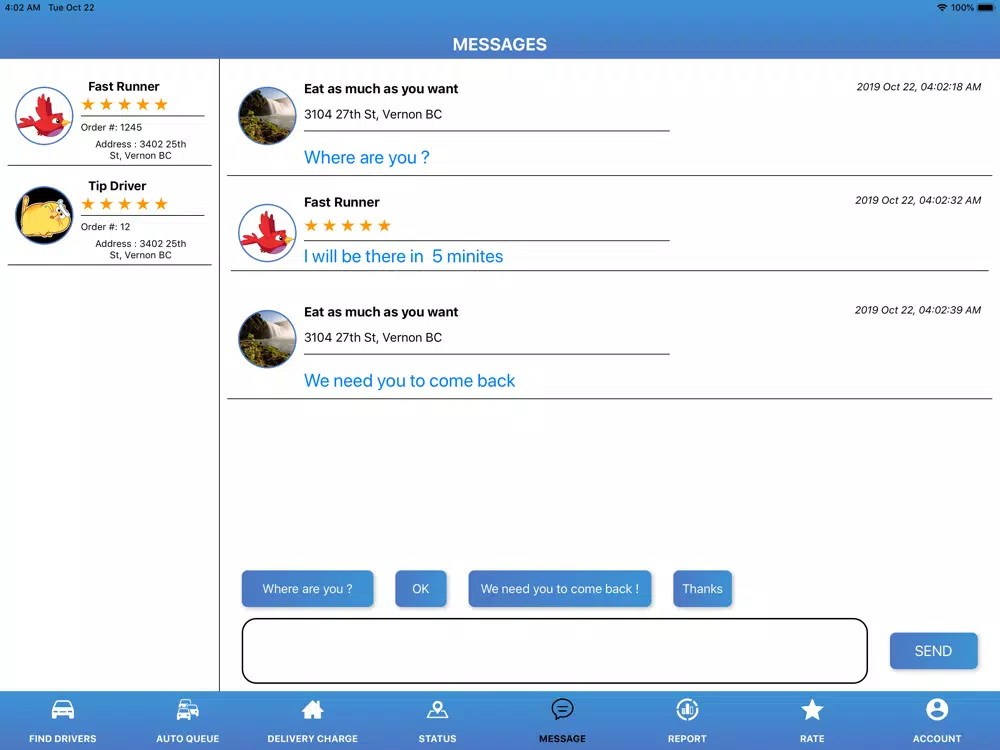Select MESSAGE tab label

coord(562,739)
